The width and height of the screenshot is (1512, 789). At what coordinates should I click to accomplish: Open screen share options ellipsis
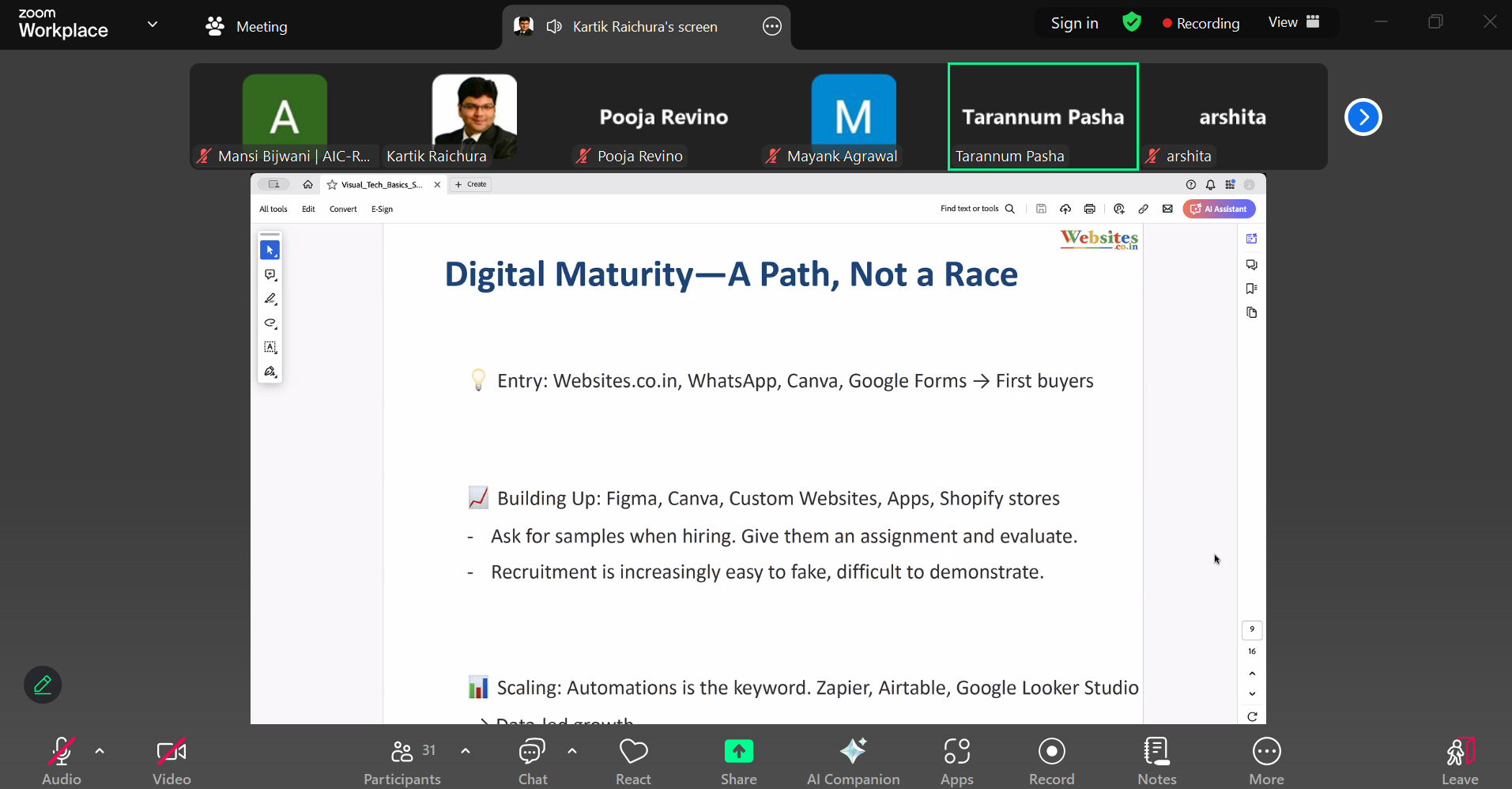pyautogui.click(x=772, y=27)
